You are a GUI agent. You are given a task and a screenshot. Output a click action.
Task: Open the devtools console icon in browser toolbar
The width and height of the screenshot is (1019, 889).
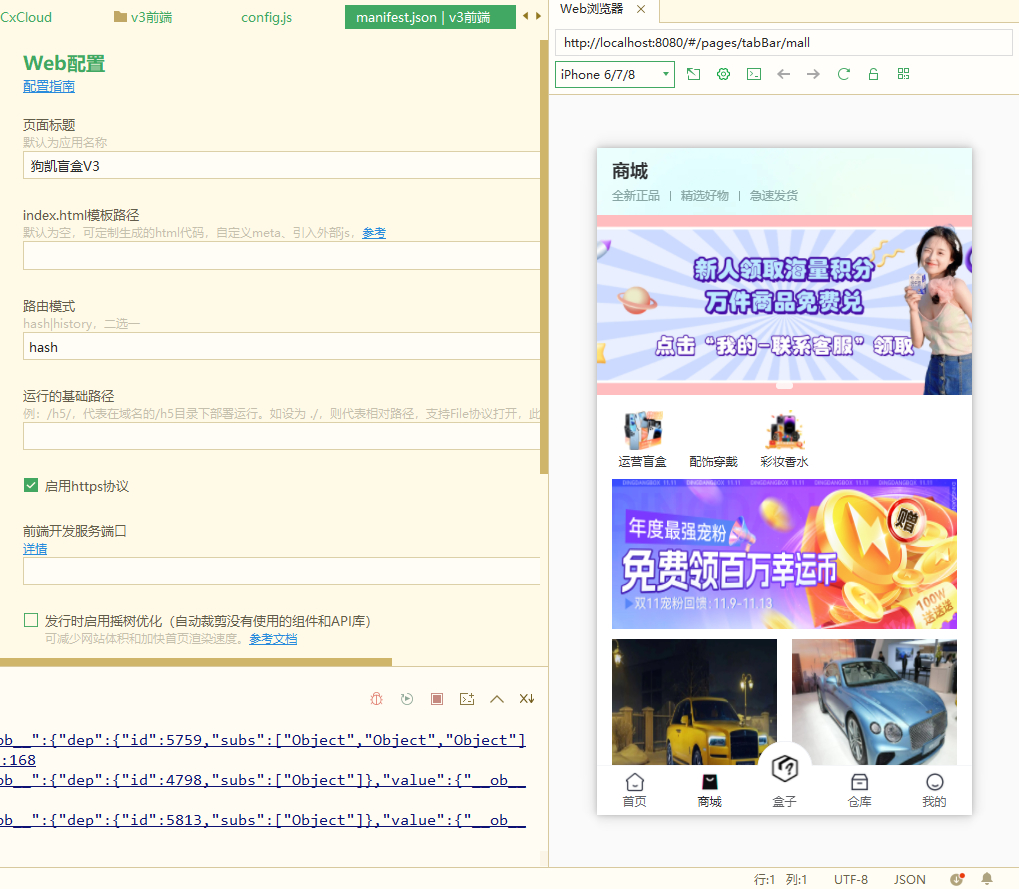754,75
